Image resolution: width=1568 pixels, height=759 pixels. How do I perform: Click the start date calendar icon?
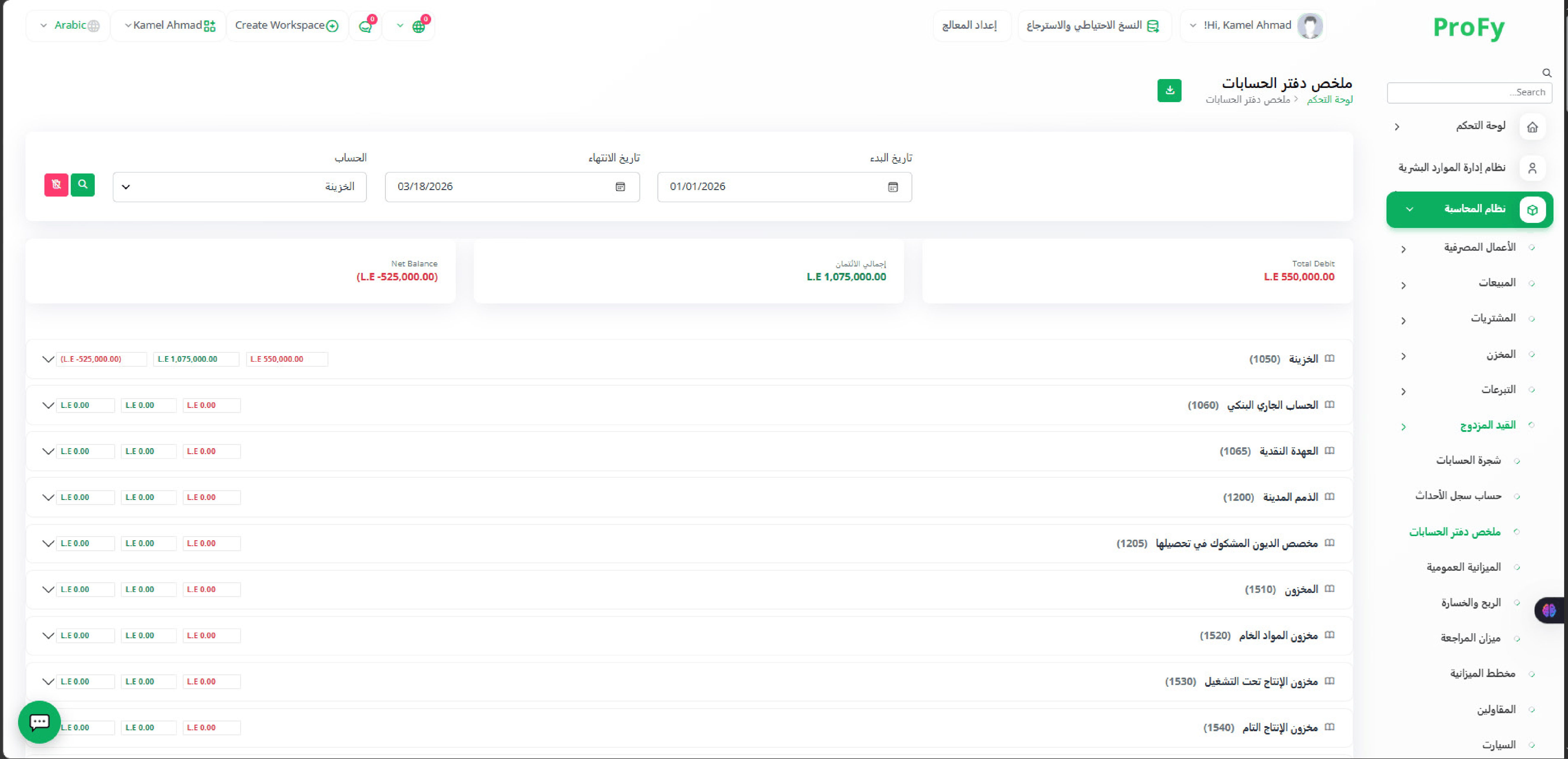pyautogui.click(x=893, y=187)
